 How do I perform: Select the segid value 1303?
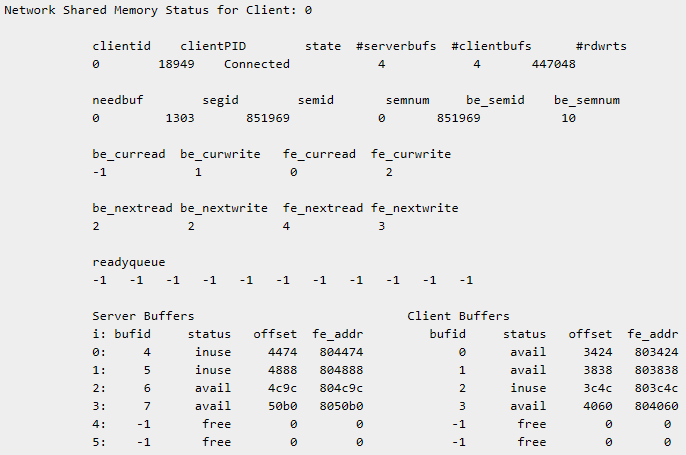181,118
